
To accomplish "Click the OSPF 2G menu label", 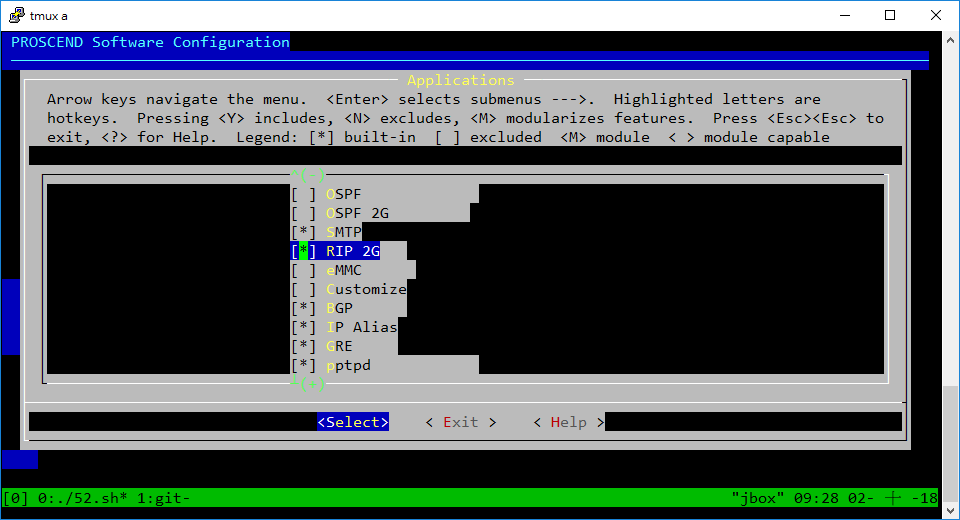I will pos(357,213).
